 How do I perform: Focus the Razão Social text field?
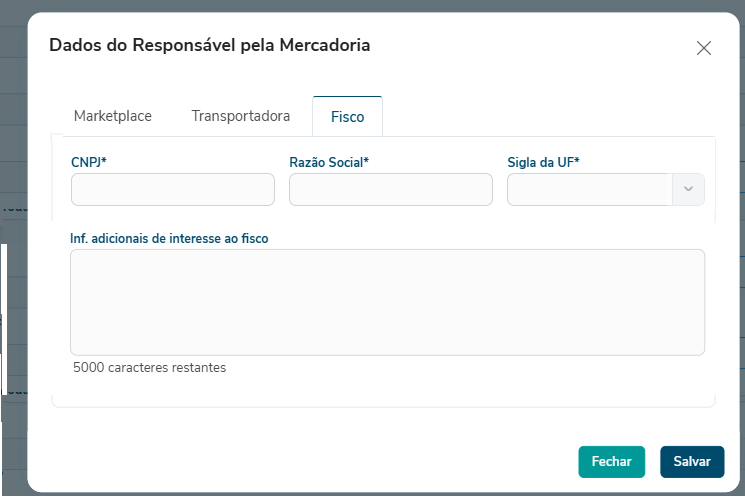click(390, 189)
